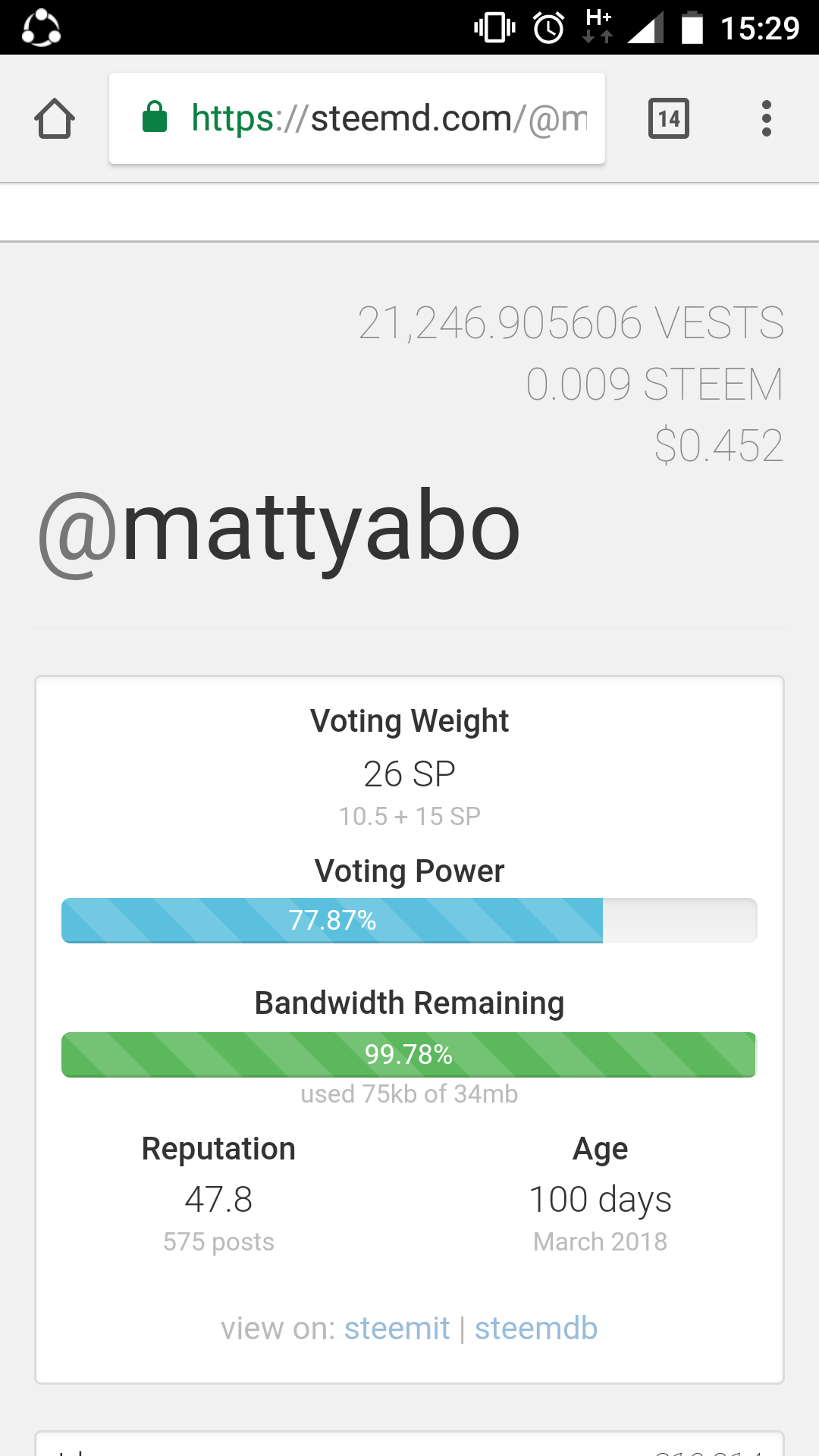The width and height of the screenshot is (819, 1456).
Task: Tap the green secure padlock icon
Action: (x=155, y=117)
